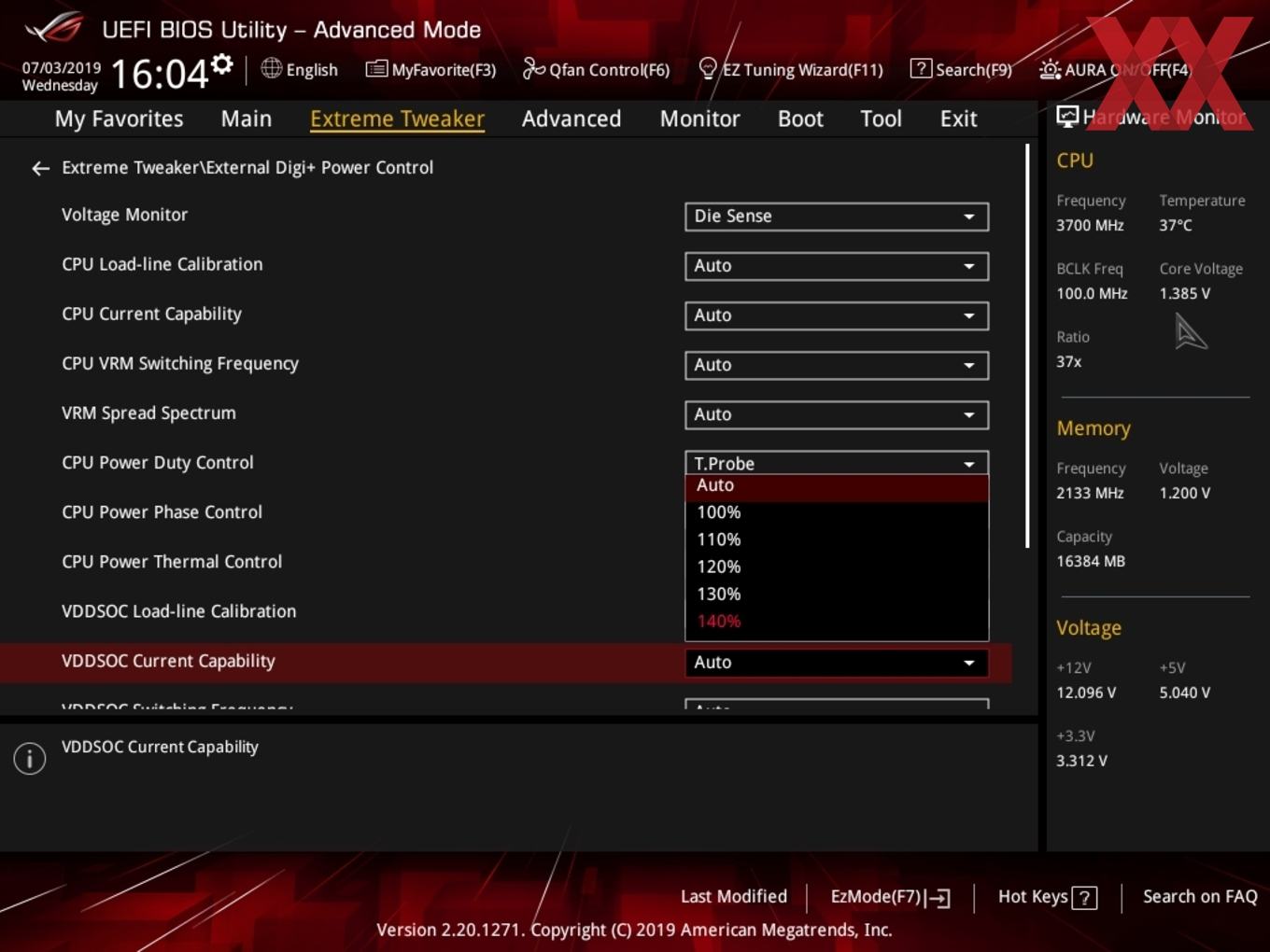
Task: Click the ROG logo icon
Action: point(54,28)
